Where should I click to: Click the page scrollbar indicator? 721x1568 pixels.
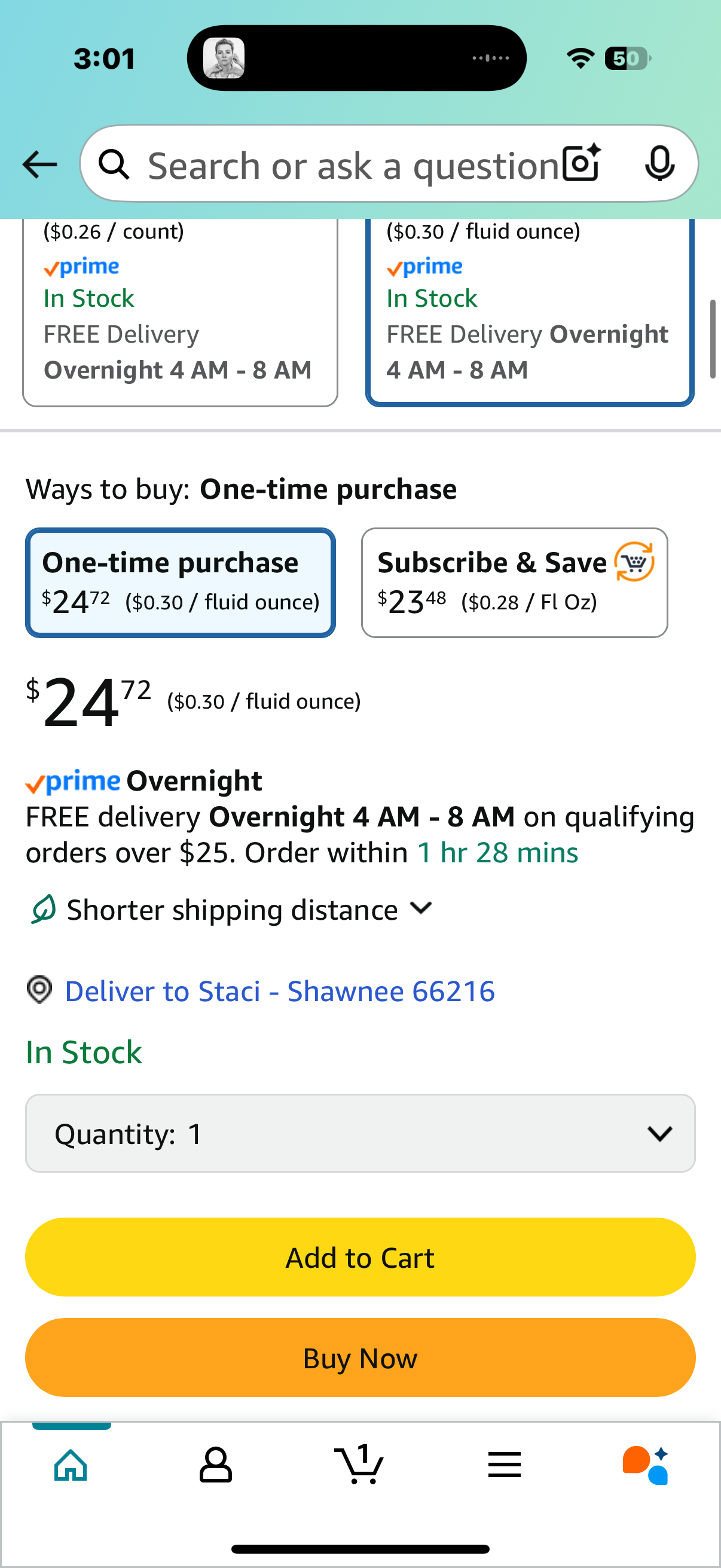713,338
